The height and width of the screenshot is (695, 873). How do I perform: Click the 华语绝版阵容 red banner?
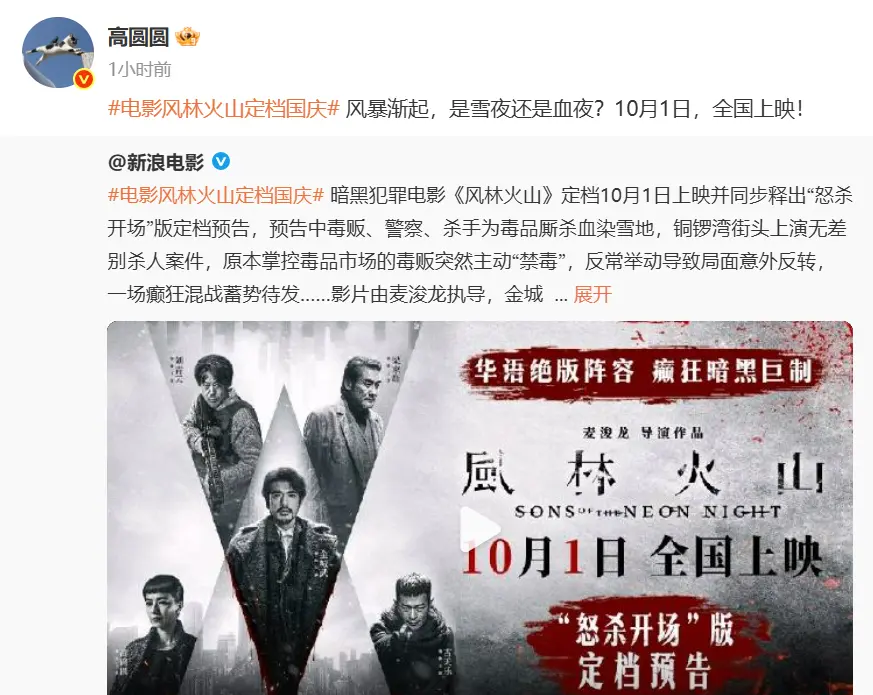[643, 371]
